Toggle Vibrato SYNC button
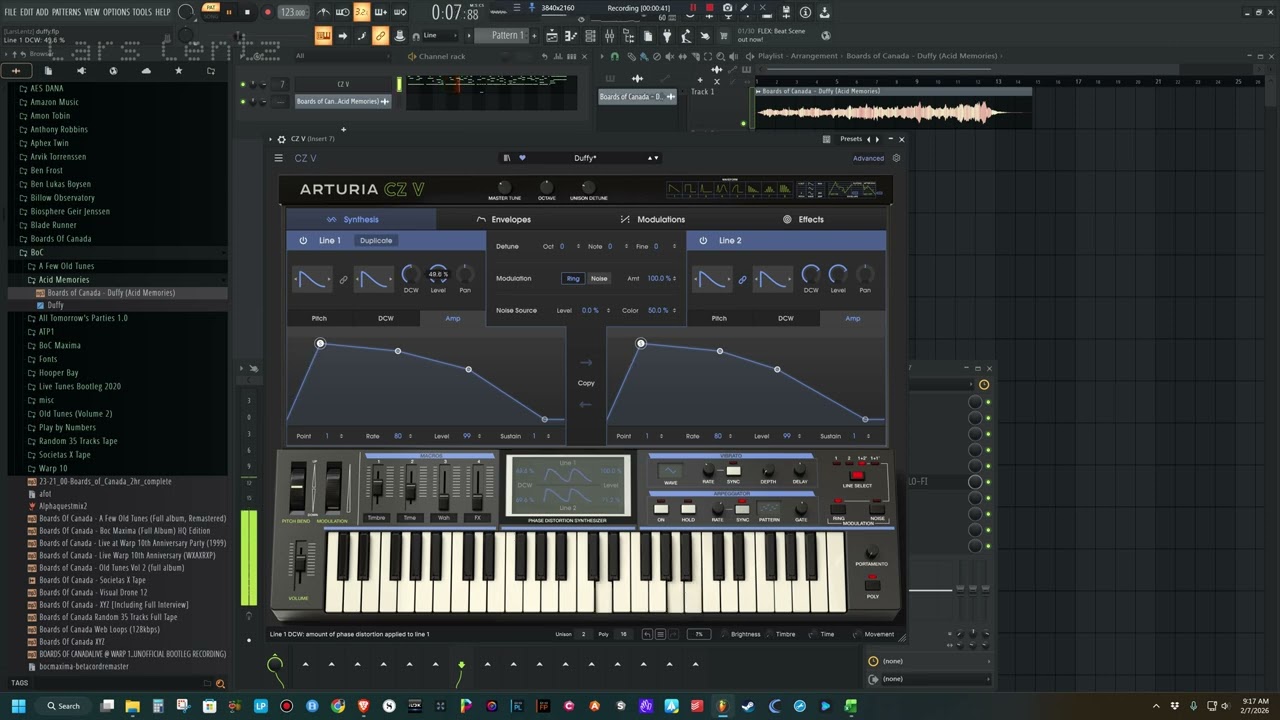Screen dimensions: 1280x720 734,470
